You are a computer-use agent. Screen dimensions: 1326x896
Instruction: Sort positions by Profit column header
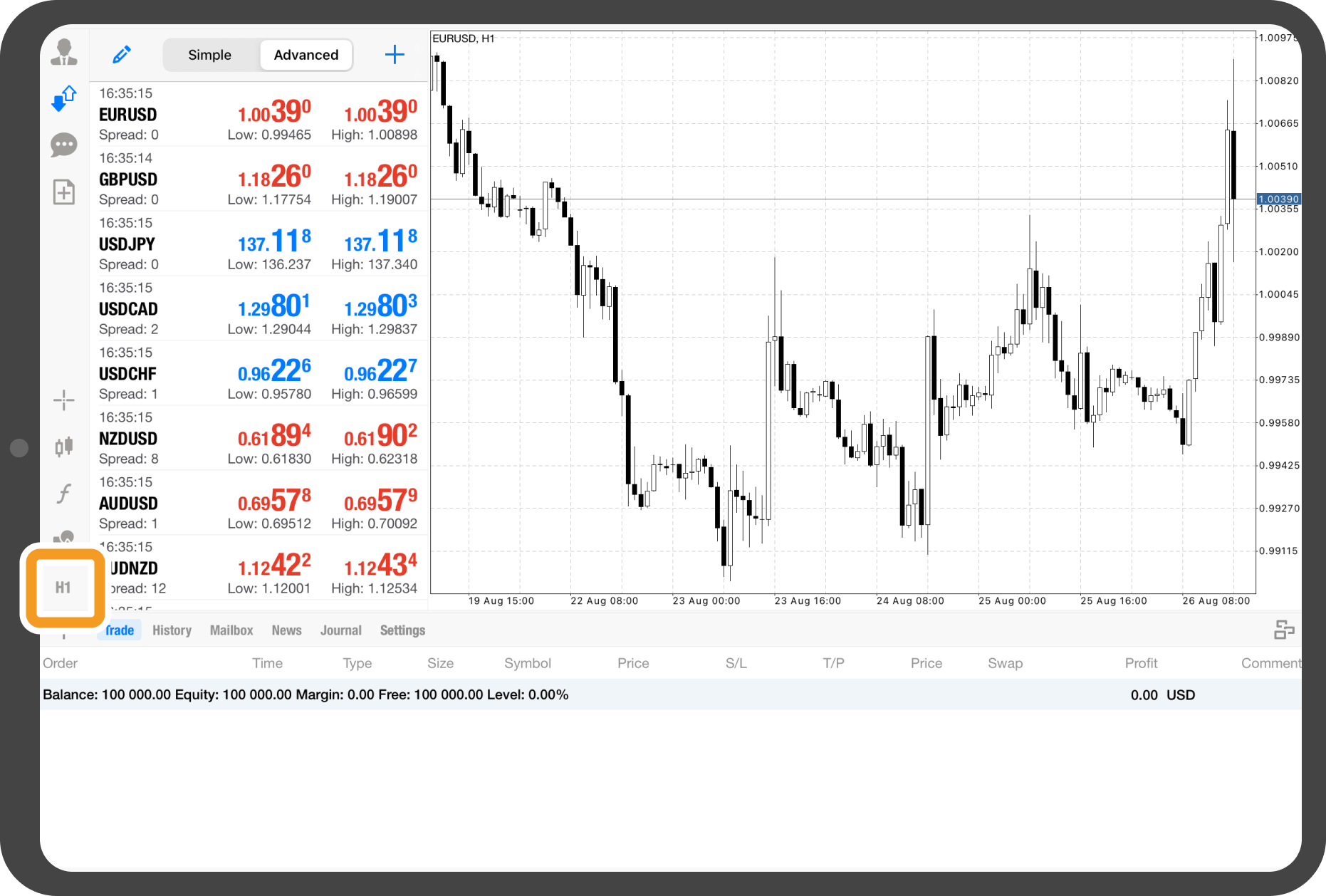click(1141, 663)
